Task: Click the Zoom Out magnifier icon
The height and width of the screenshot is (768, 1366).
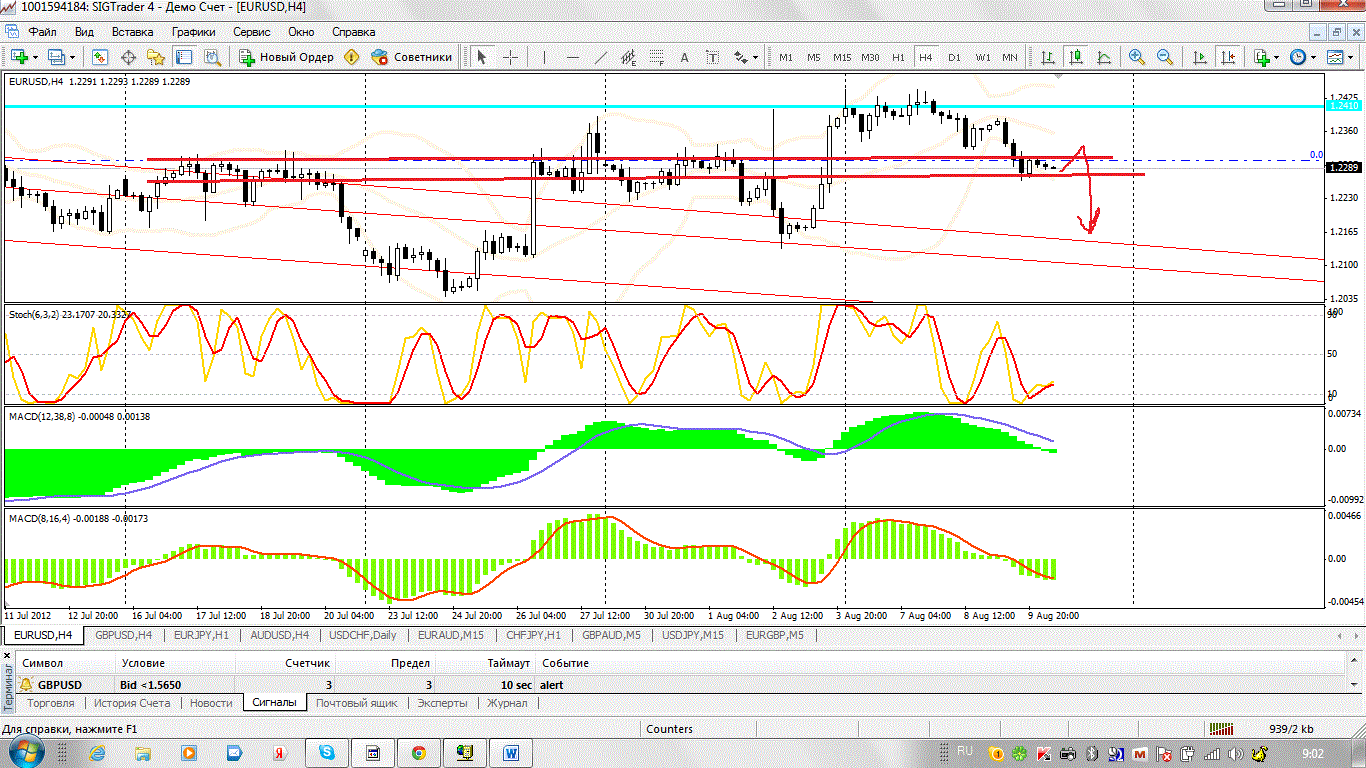Action: 1165,57
